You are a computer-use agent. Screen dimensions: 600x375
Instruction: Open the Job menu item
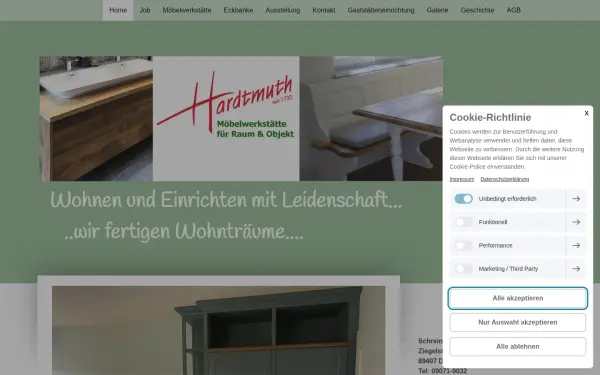pyautogui.click(x=145, y=10)
